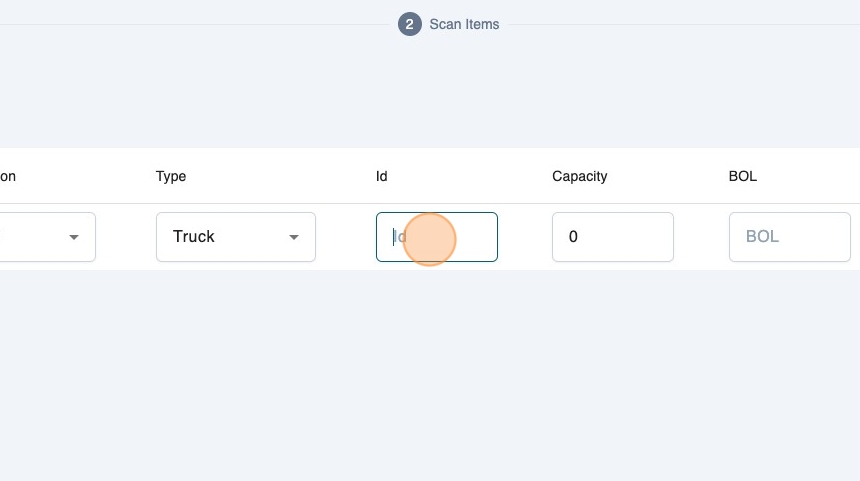Click the arrow beside Truck
Screen dimensions: 860x481
[294, 237]
